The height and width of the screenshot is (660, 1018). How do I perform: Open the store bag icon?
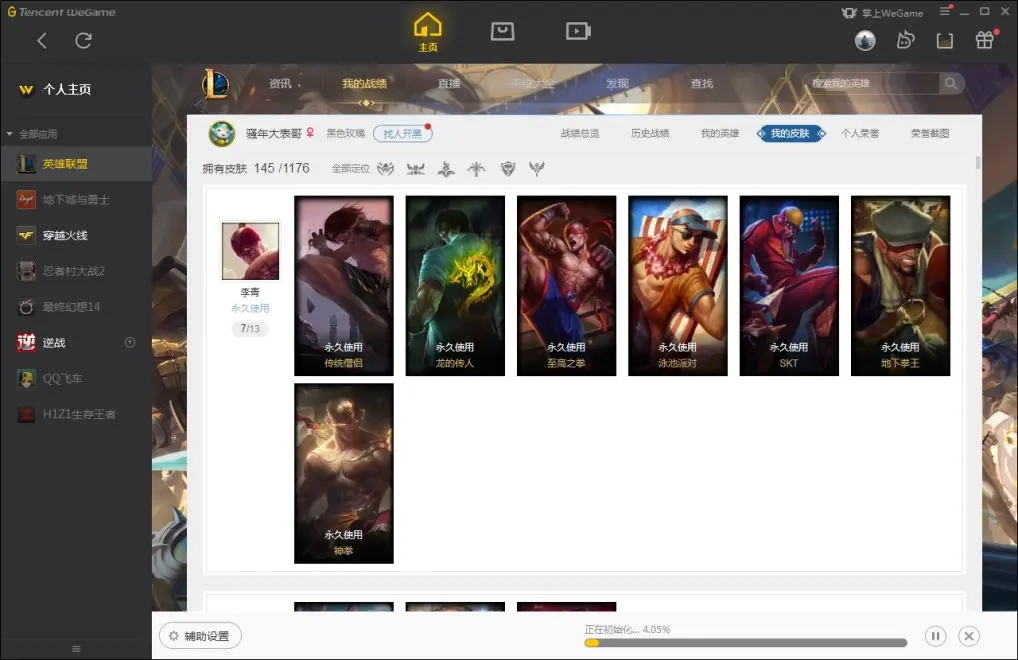503,31
